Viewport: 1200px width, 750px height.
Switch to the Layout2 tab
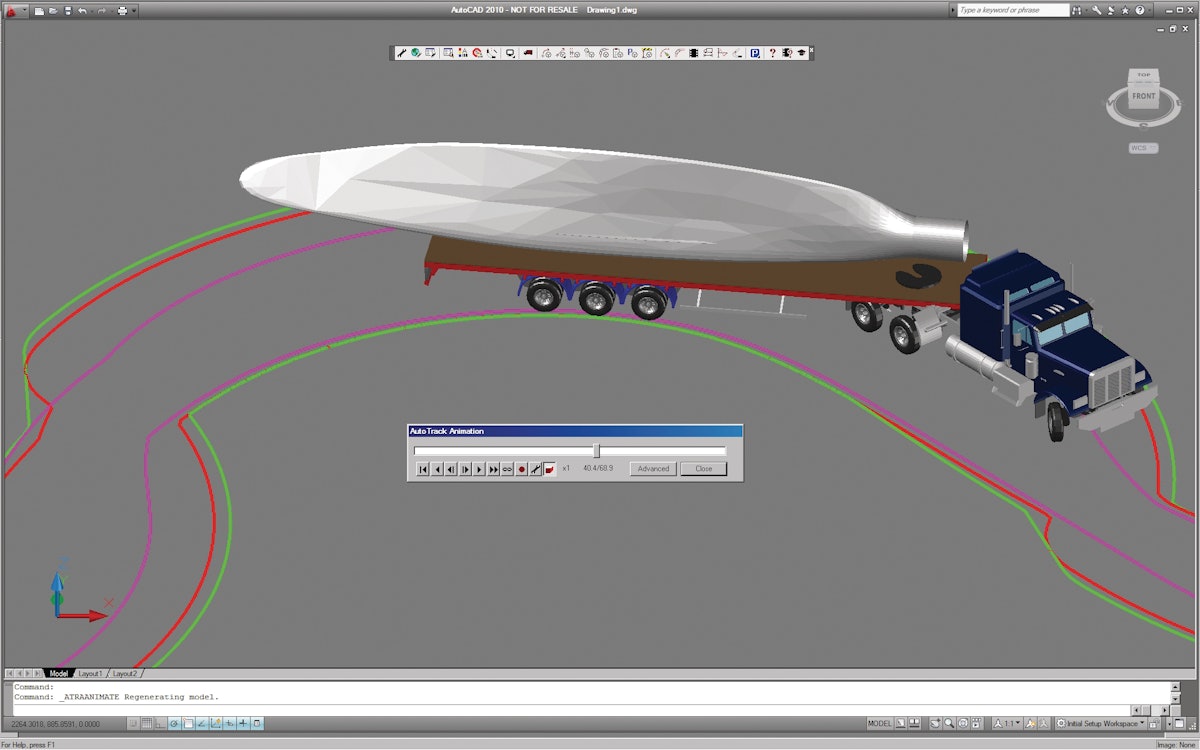(x=124, y=674)
